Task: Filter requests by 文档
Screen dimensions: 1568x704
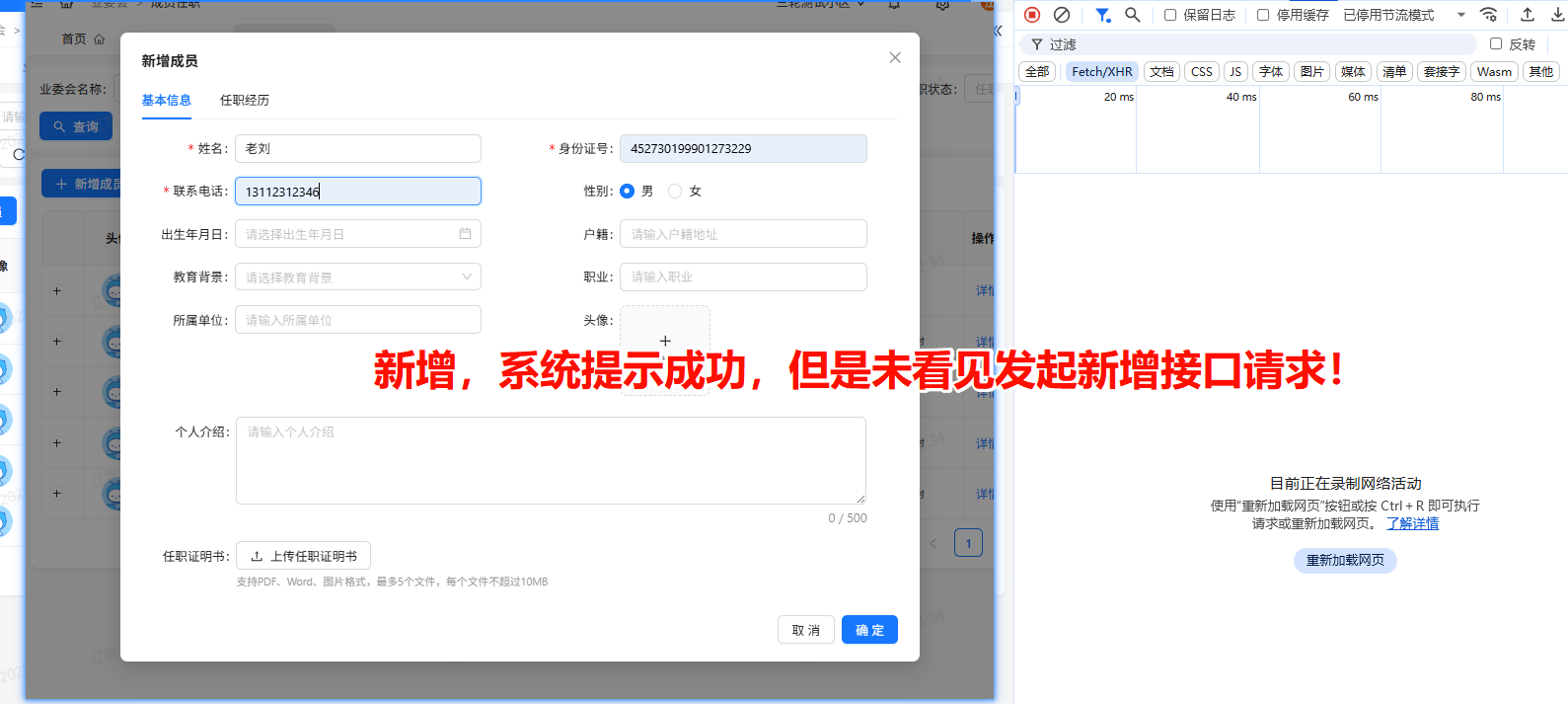Action: point(1162,71)
